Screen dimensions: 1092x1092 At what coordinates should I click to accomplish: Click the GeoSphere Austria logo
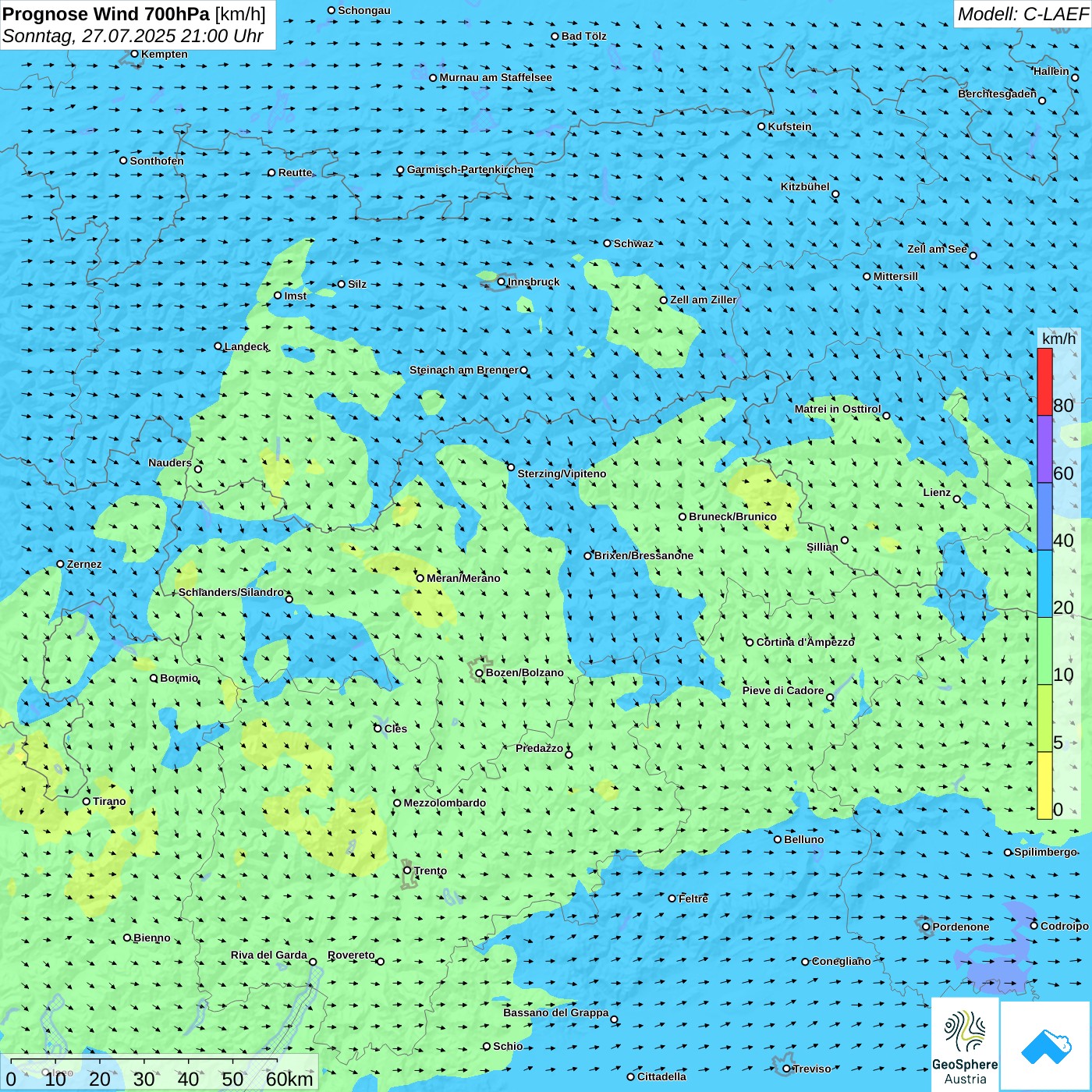click(x=965, y=1044)
